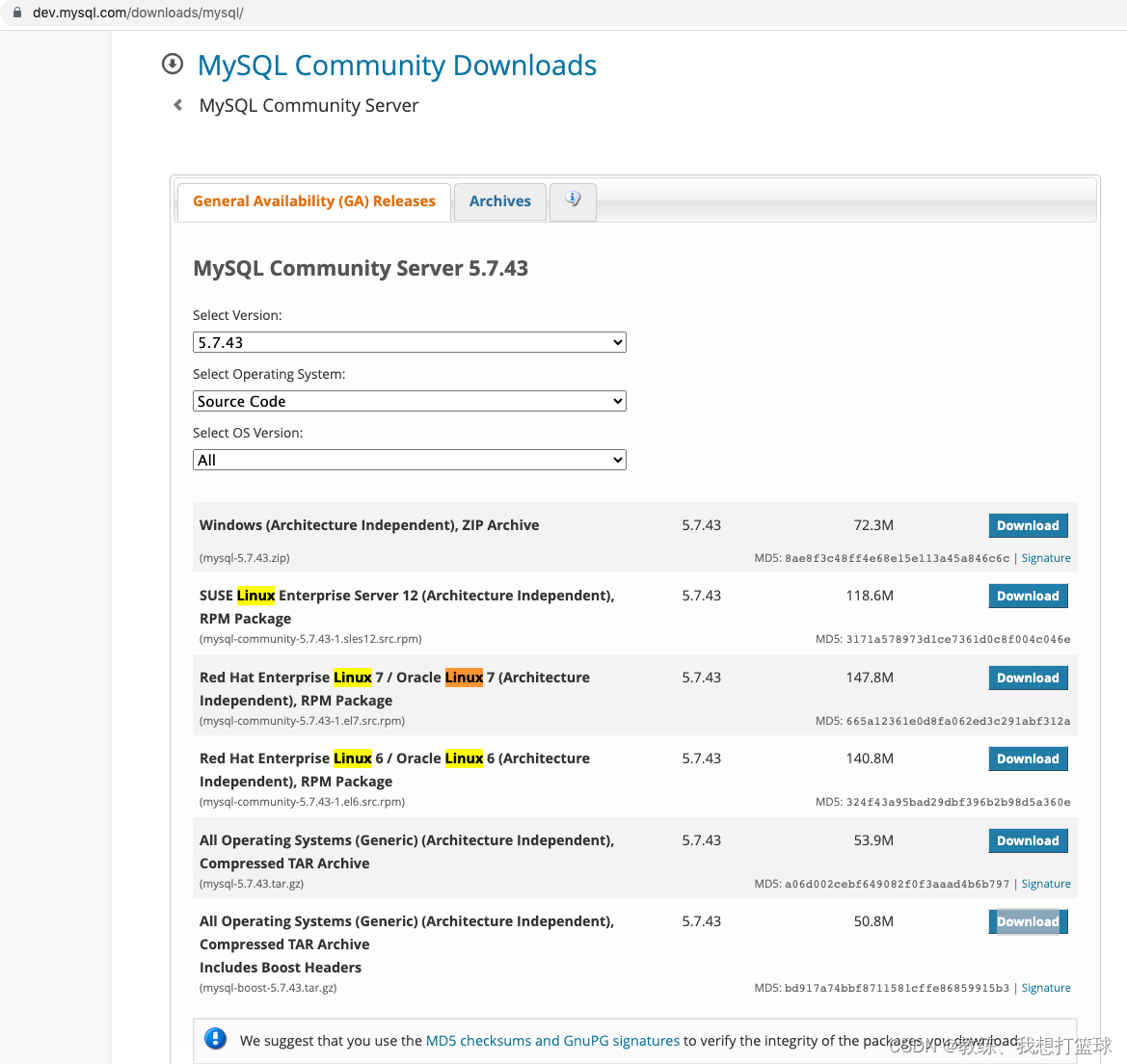Switch to the Archives tab
The height and width of the screenshot is (1064, 1127).
click(x=500, y=201)
